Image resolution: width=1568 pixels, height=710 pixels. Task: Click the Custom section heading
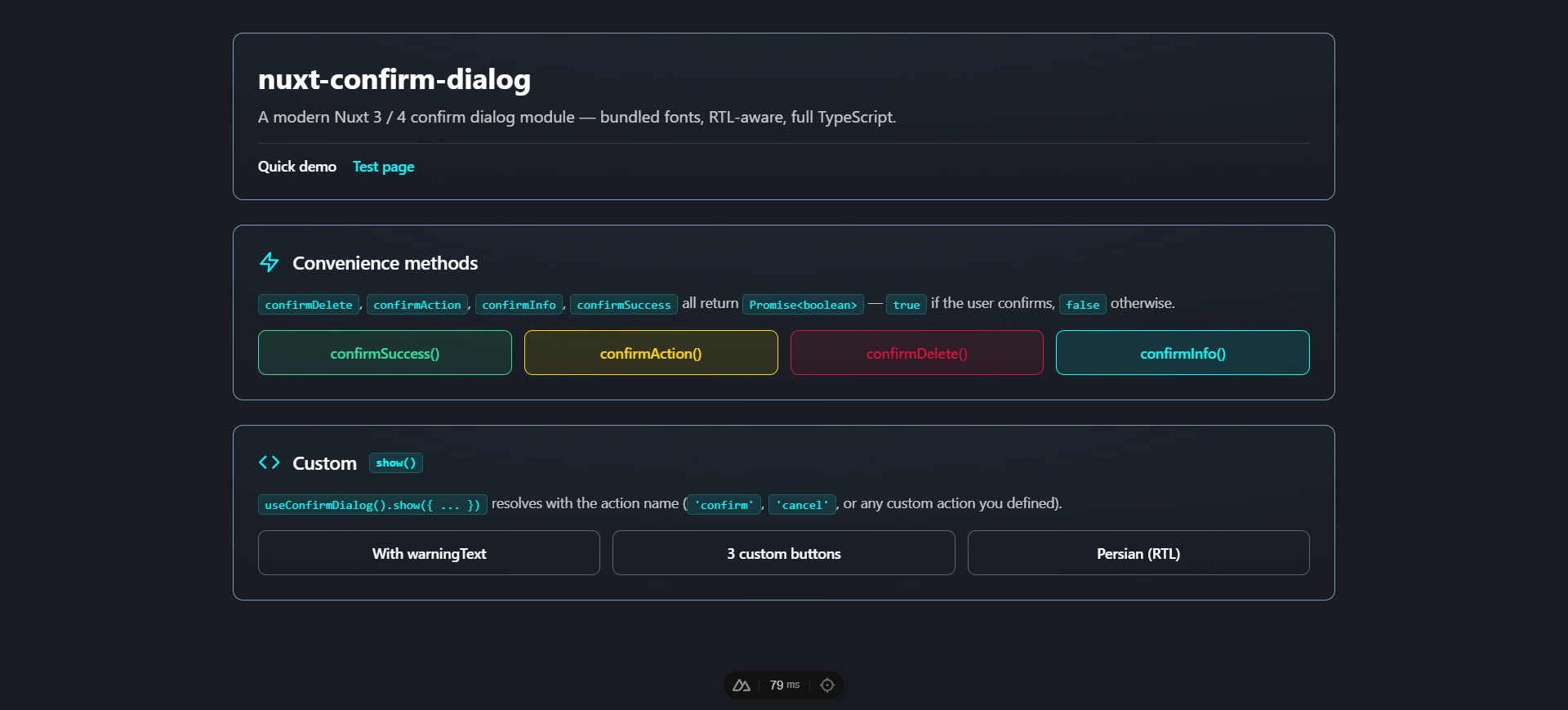324,463
